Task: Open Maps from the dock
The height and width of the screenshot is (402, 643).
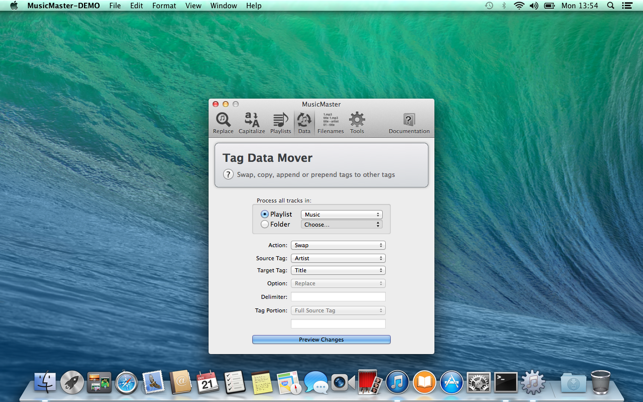Action: [289, 382]
